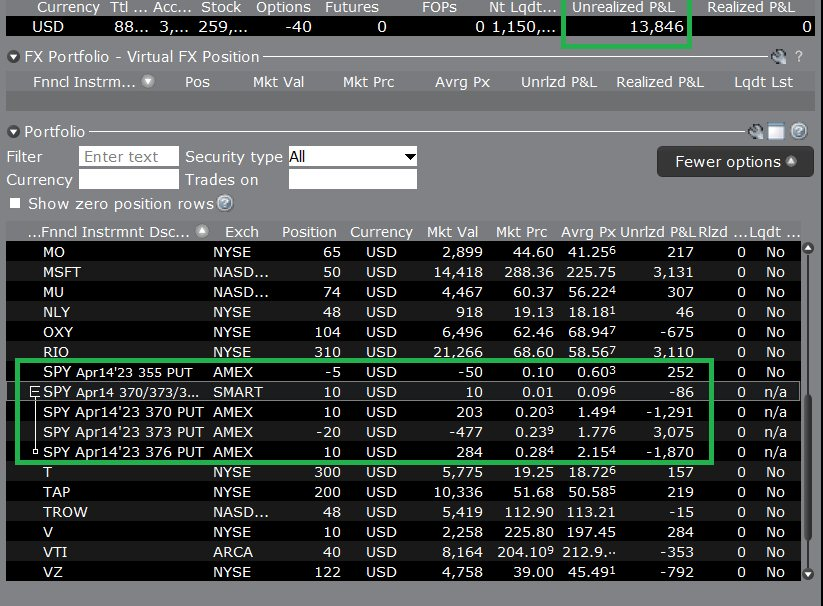
Task: Open help question mark for FX Portfolio
Action: 799,57
